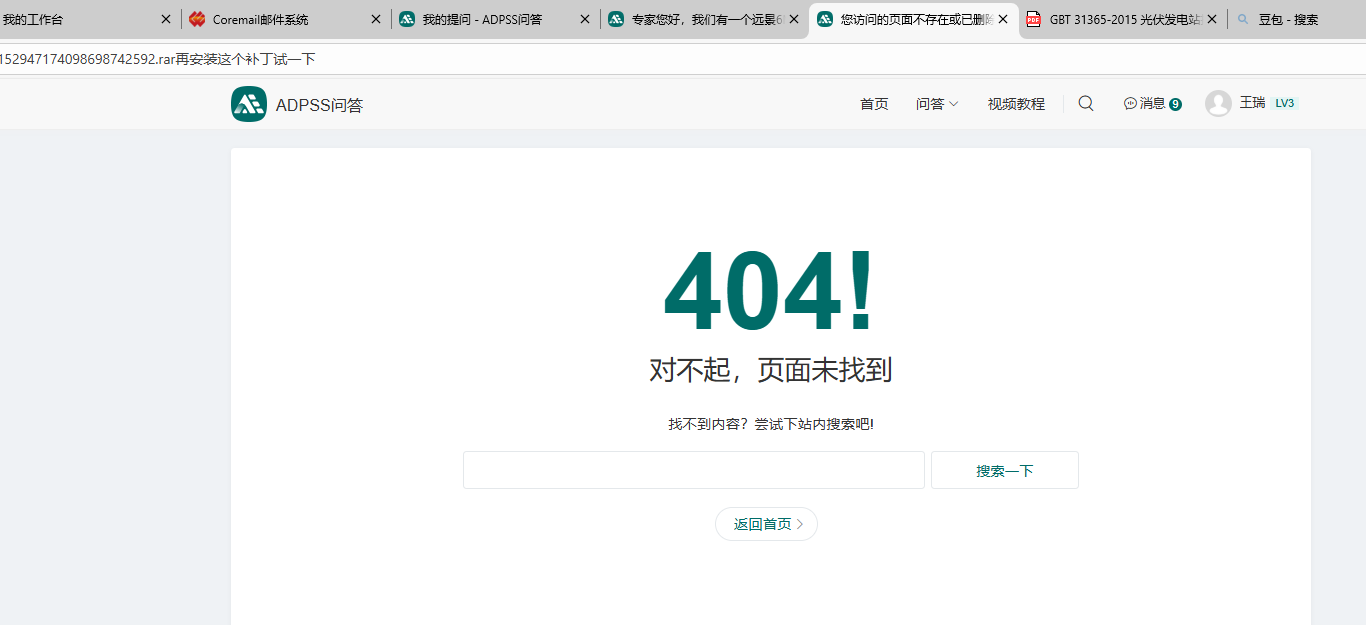Switch to the 我的提问 - ADPSS问答 tab
This screenshot has width=1366, height=625.
(x=482, y=19)
